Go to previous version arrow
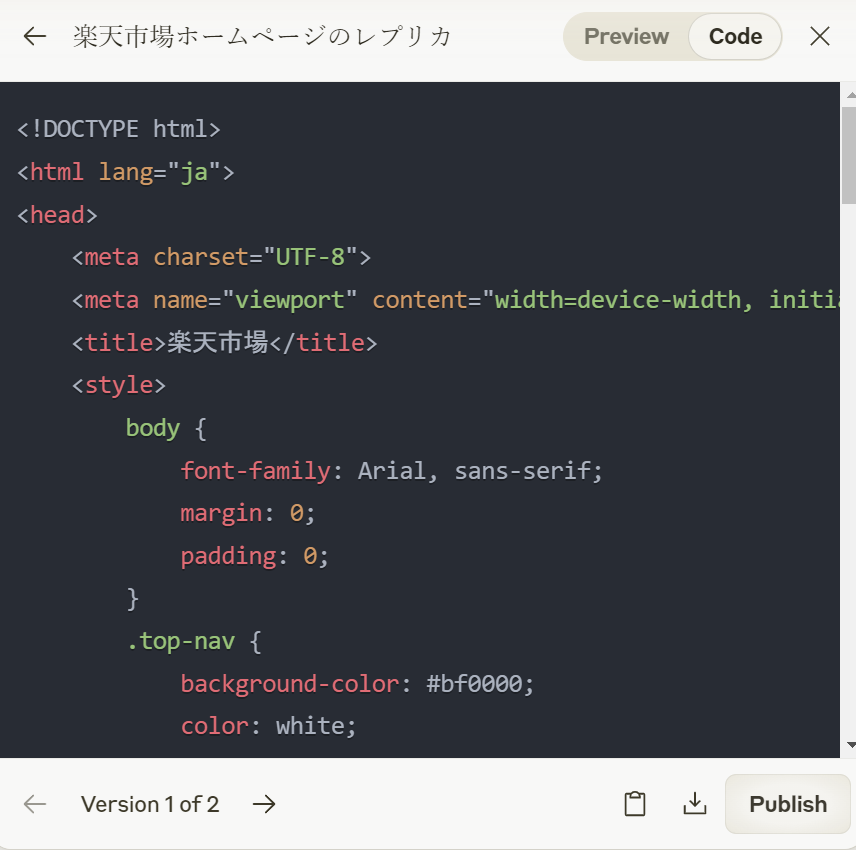The image size is (856, 850). [x=35, y=804]
